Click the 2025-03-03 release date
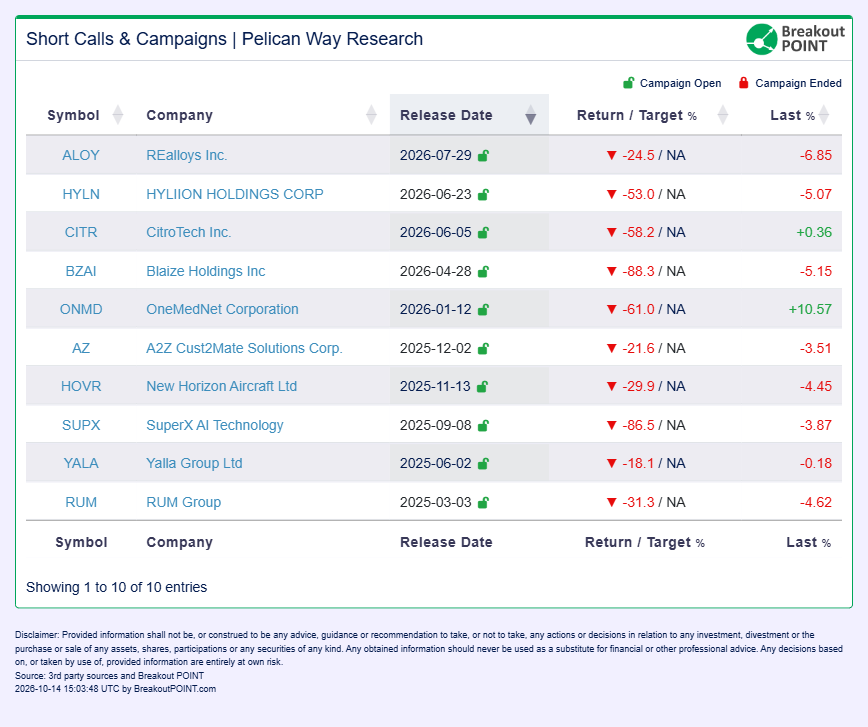The height and width of the screenshot is (727, 868). click(436, 502)
